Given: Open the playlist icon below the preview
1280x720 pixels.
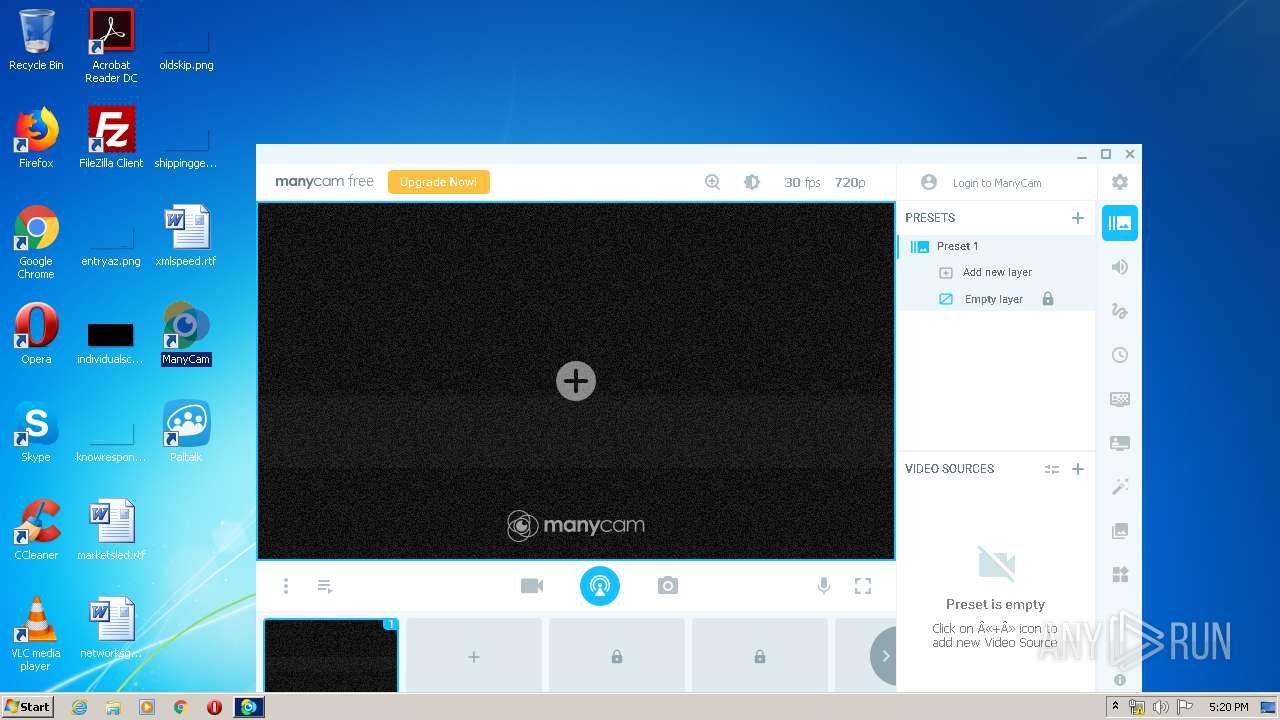Looking at the screenshot, I should pos(325,586).
